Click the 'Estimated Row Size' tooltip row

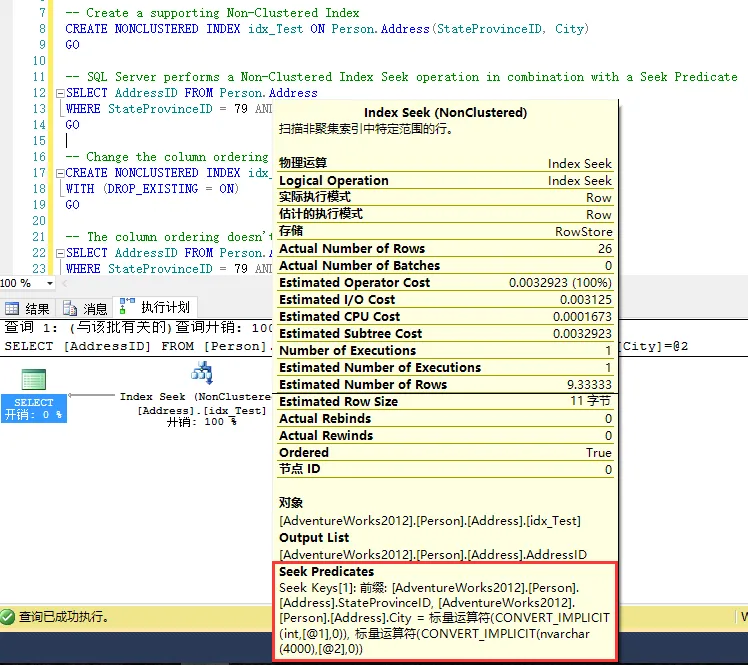click(x=445, y=402)
